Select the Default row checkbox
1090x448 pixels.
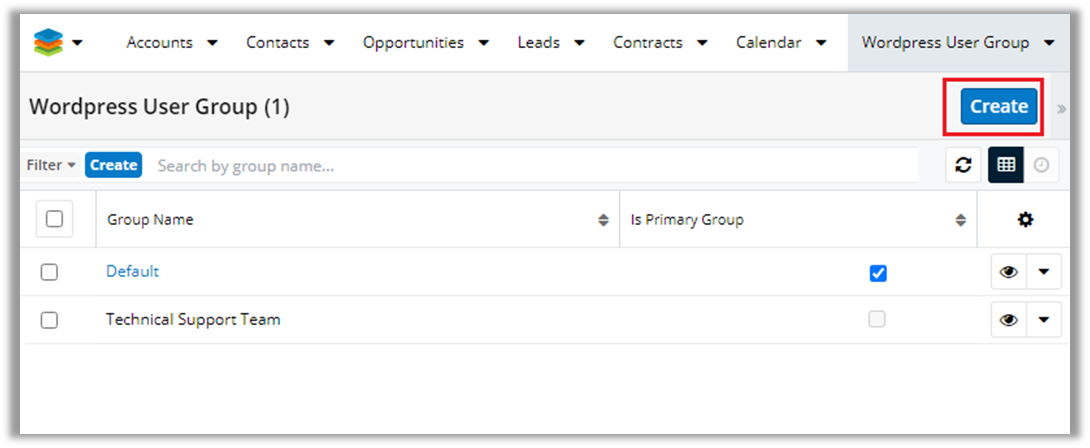49,272
